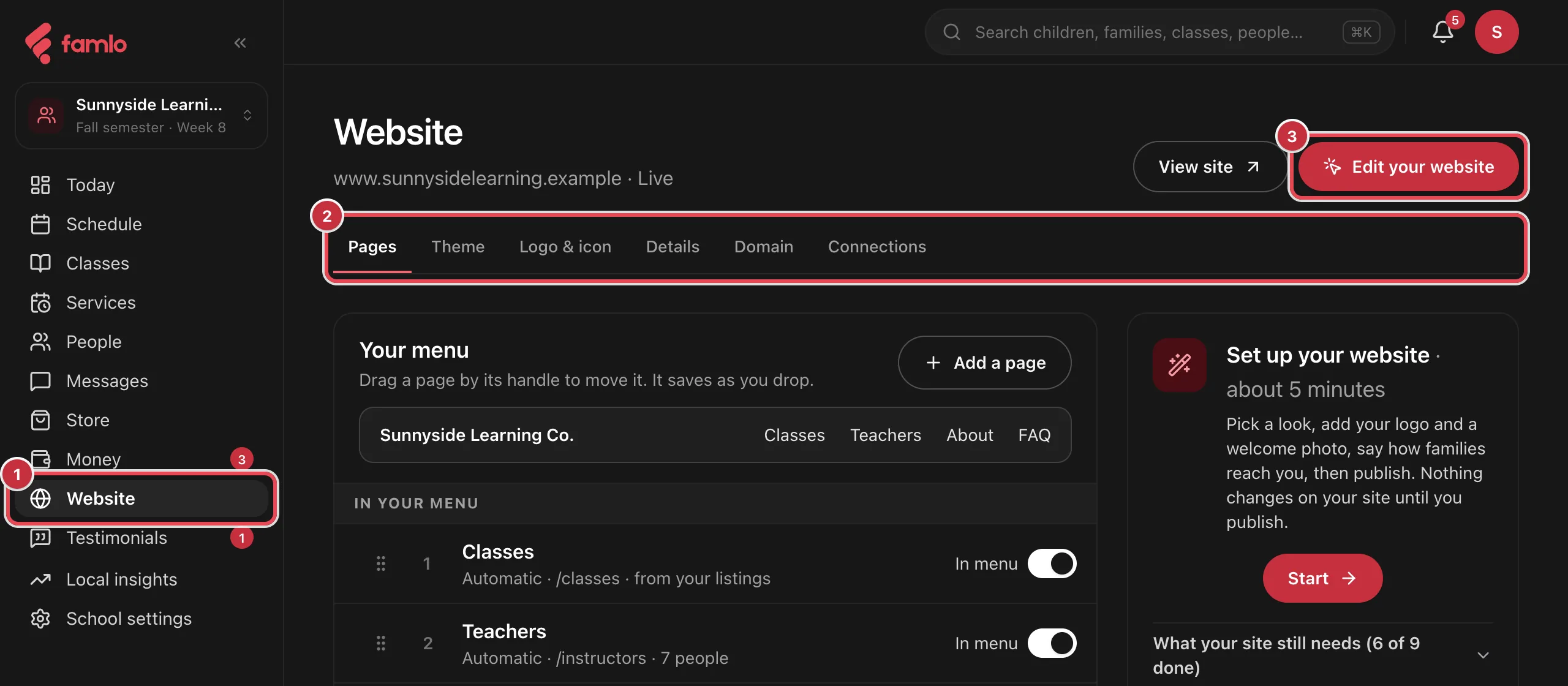The height and width of the screenshot is (686, 1568).
Task: Click Classes in the menu preview bar
Action: pos(794,435)
